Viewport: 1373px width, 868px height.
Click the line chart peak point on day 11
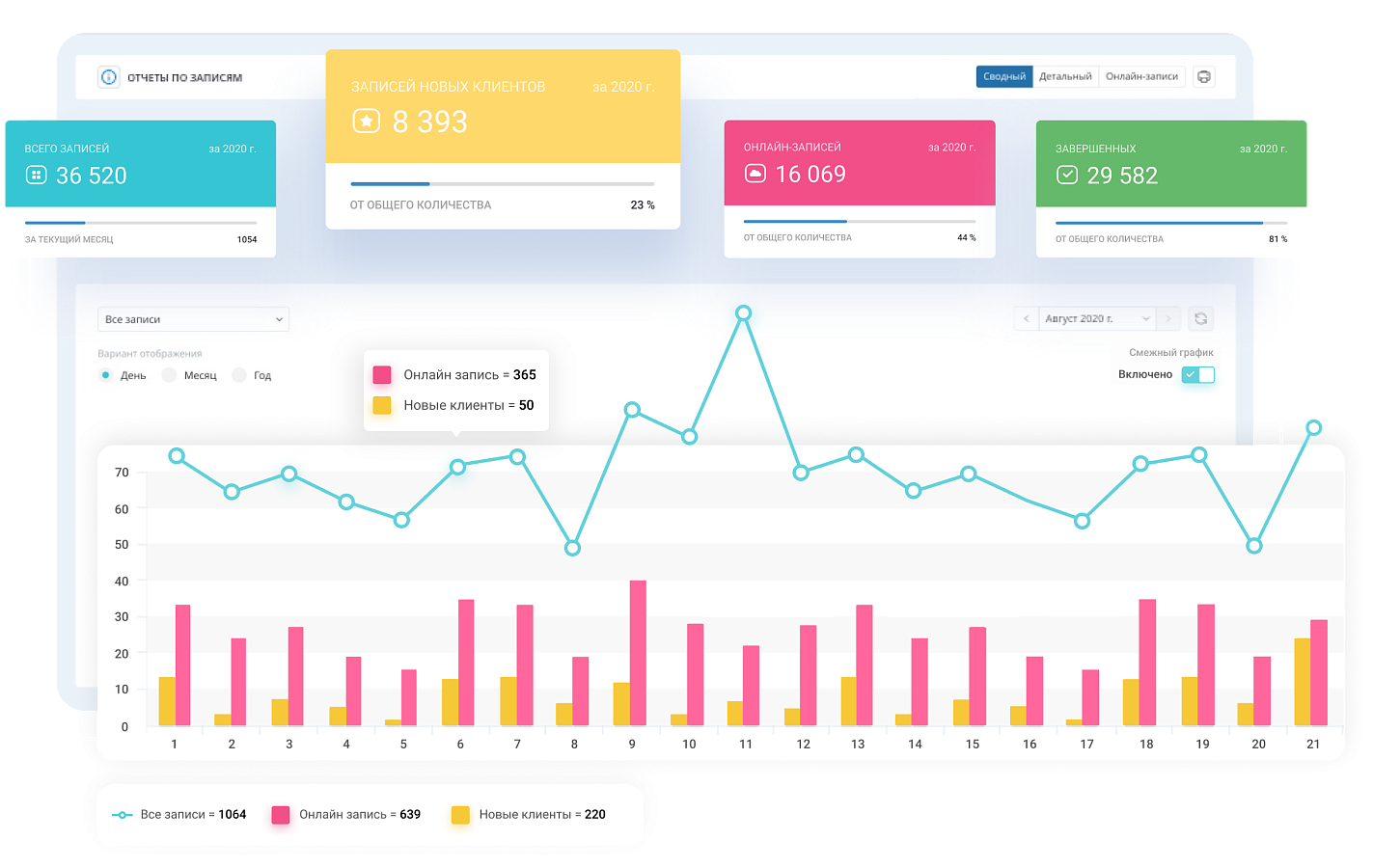pyautogui.click(x=743, y=312)
